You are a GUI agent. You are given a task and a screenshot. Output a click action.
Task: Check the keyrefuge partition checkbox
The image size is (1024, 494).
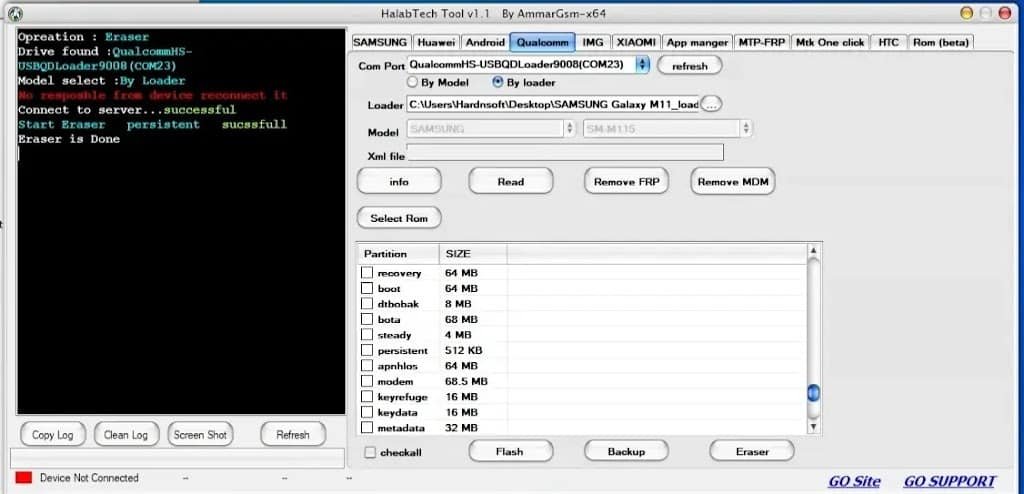pyautogui.click(x=367, y=397)
